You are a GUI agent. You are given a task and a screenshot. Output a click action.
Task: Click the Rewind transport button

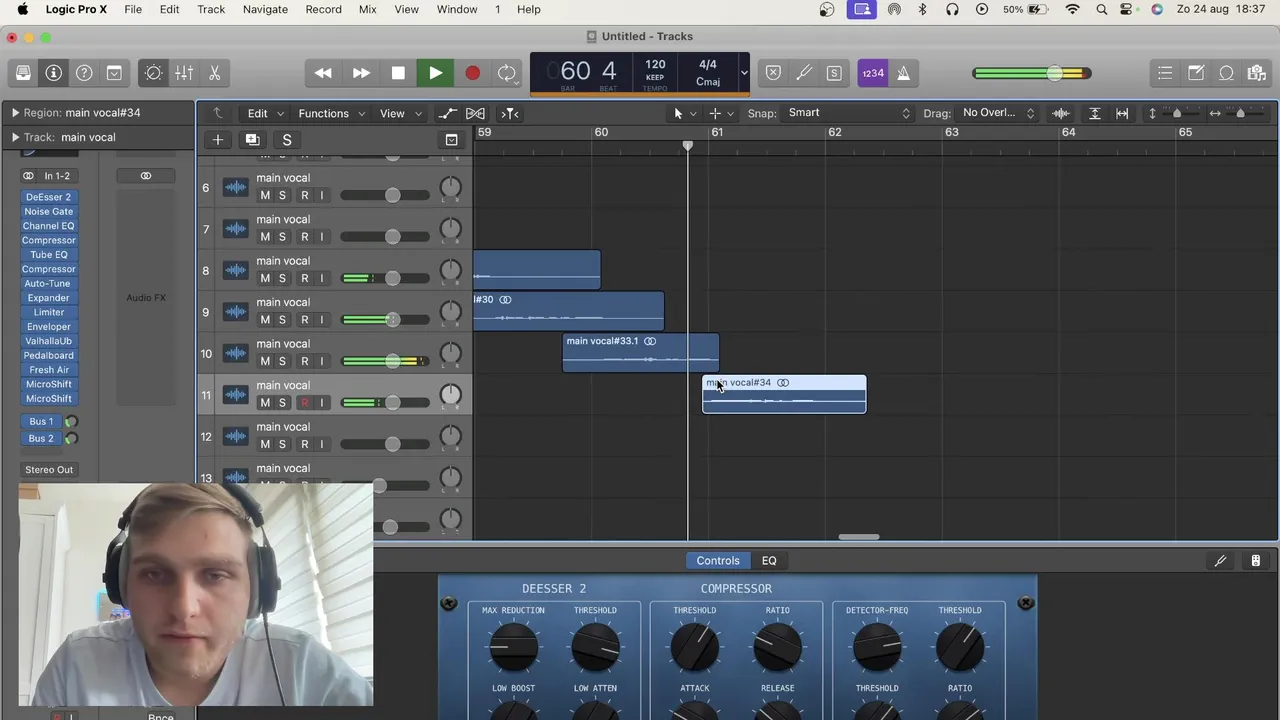coord(323,73)
